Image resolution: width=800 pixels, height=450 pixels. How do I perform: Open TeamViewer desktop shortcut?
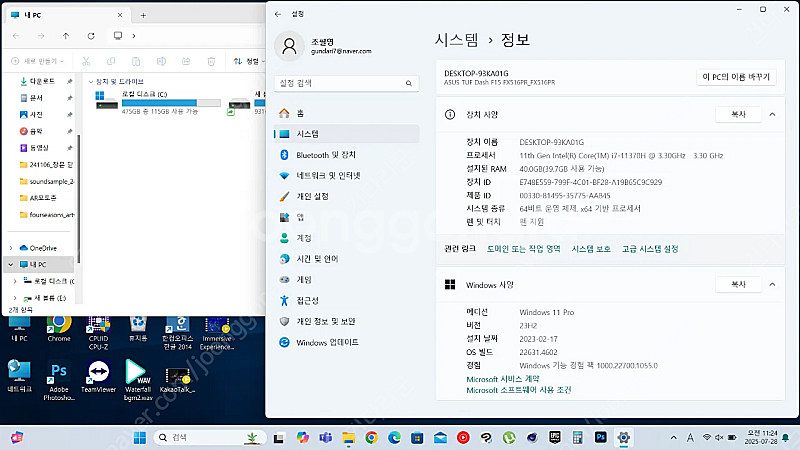pyautogui.click(x=98, y=377)
